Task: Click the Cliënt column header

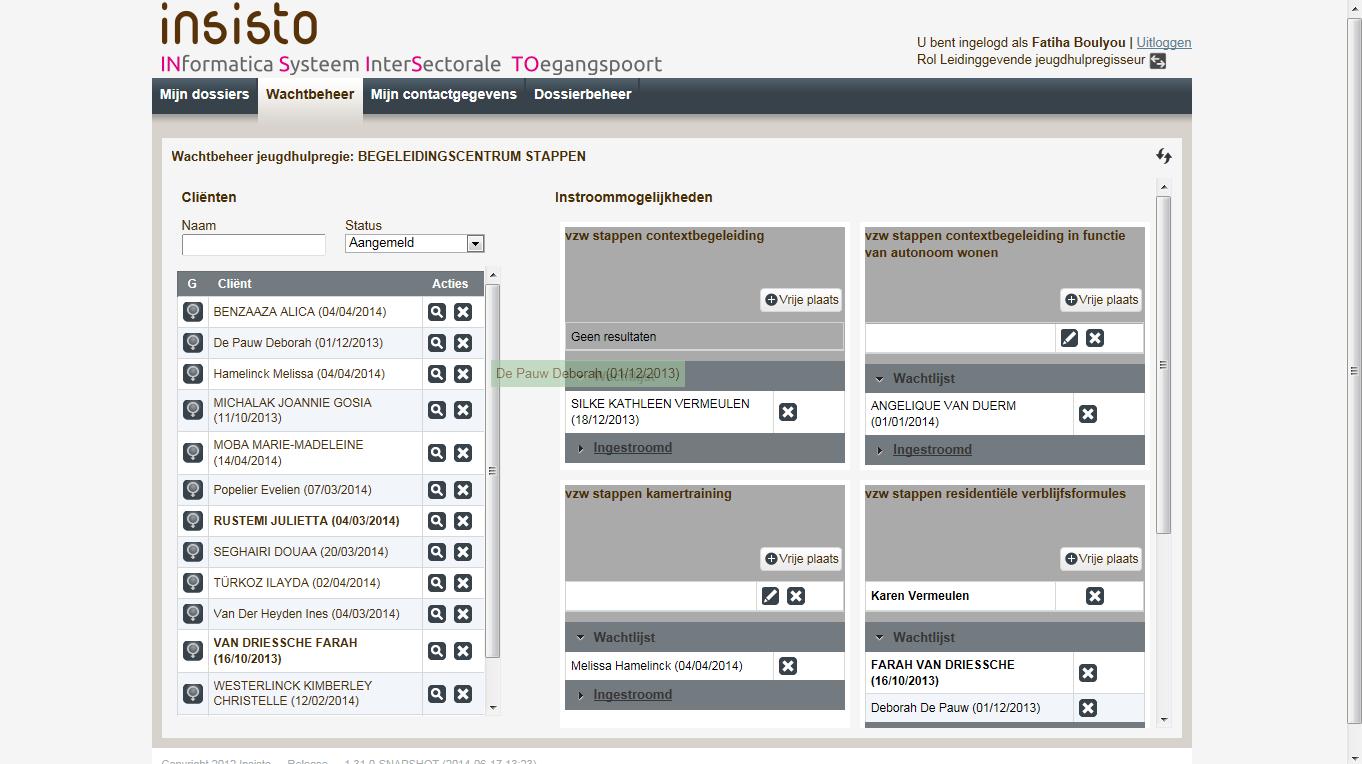Action: pos(234,284)
